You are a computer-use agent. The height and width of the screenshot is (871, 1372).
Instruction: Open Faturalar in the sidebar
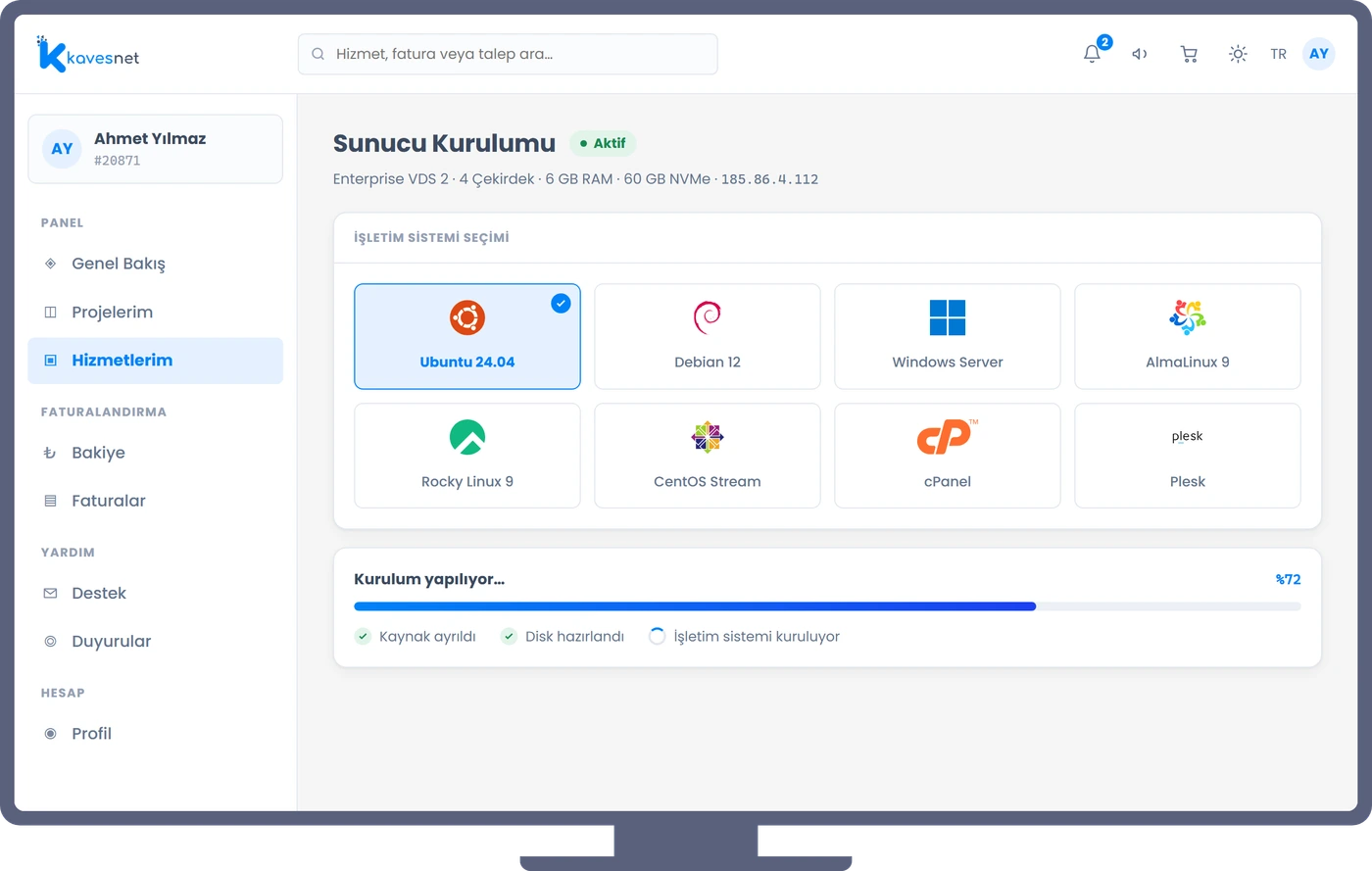tap(155, 501)
